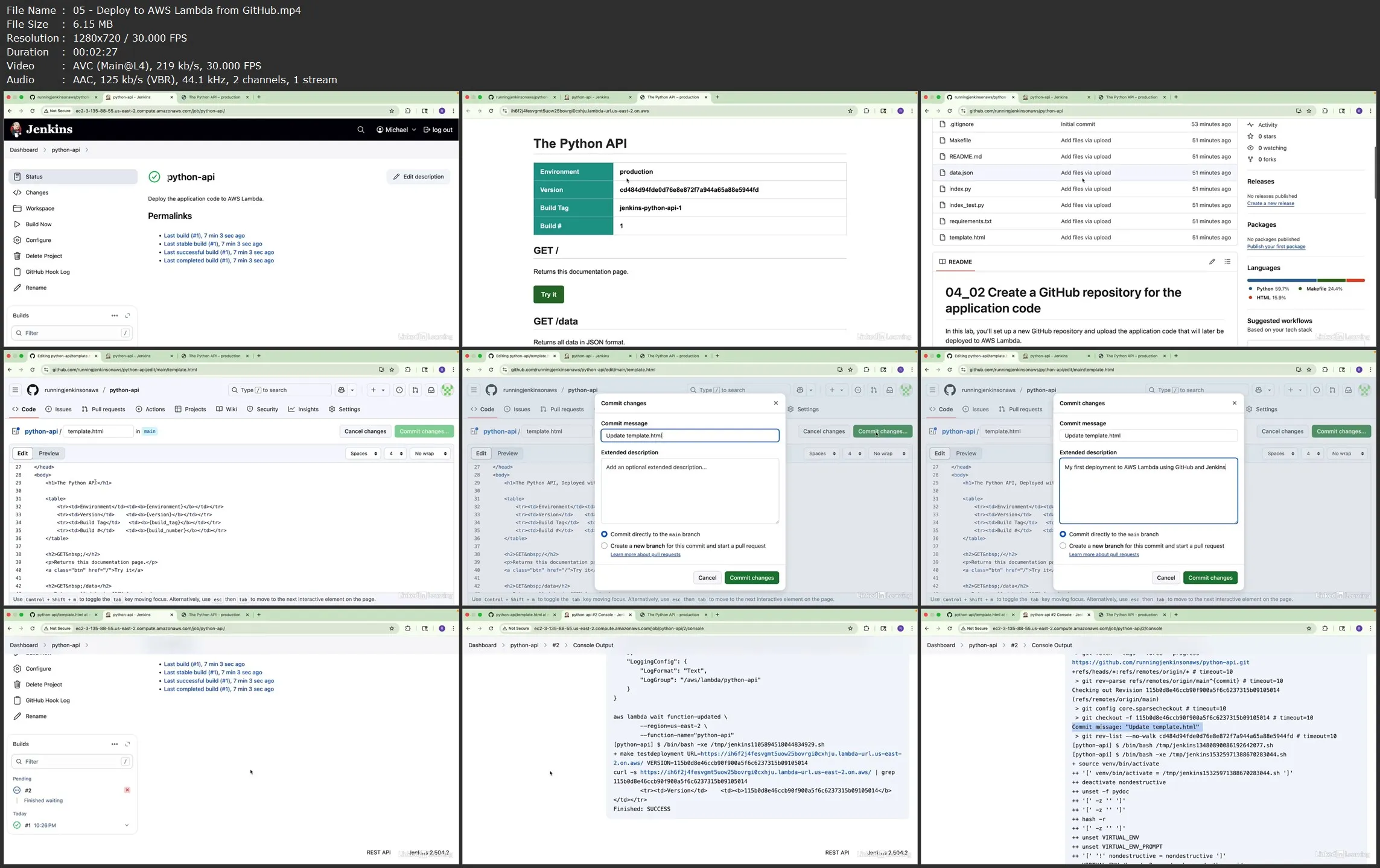Open the plus create-new dropdown in the GitHub editor header
This screenshot has width=1380, height=868.
click(378, 390)
